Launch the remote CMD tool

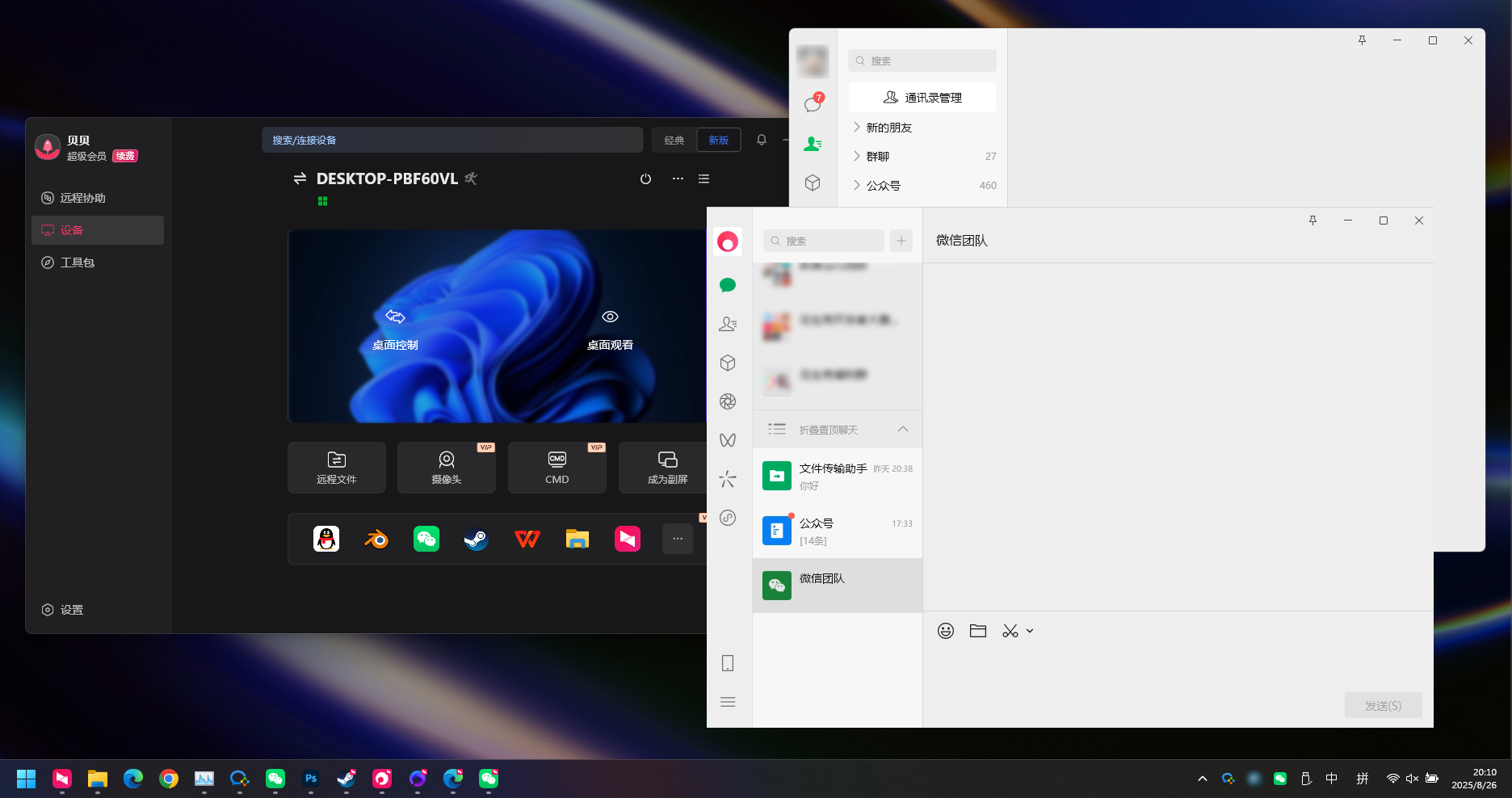(x=557, y=468)
